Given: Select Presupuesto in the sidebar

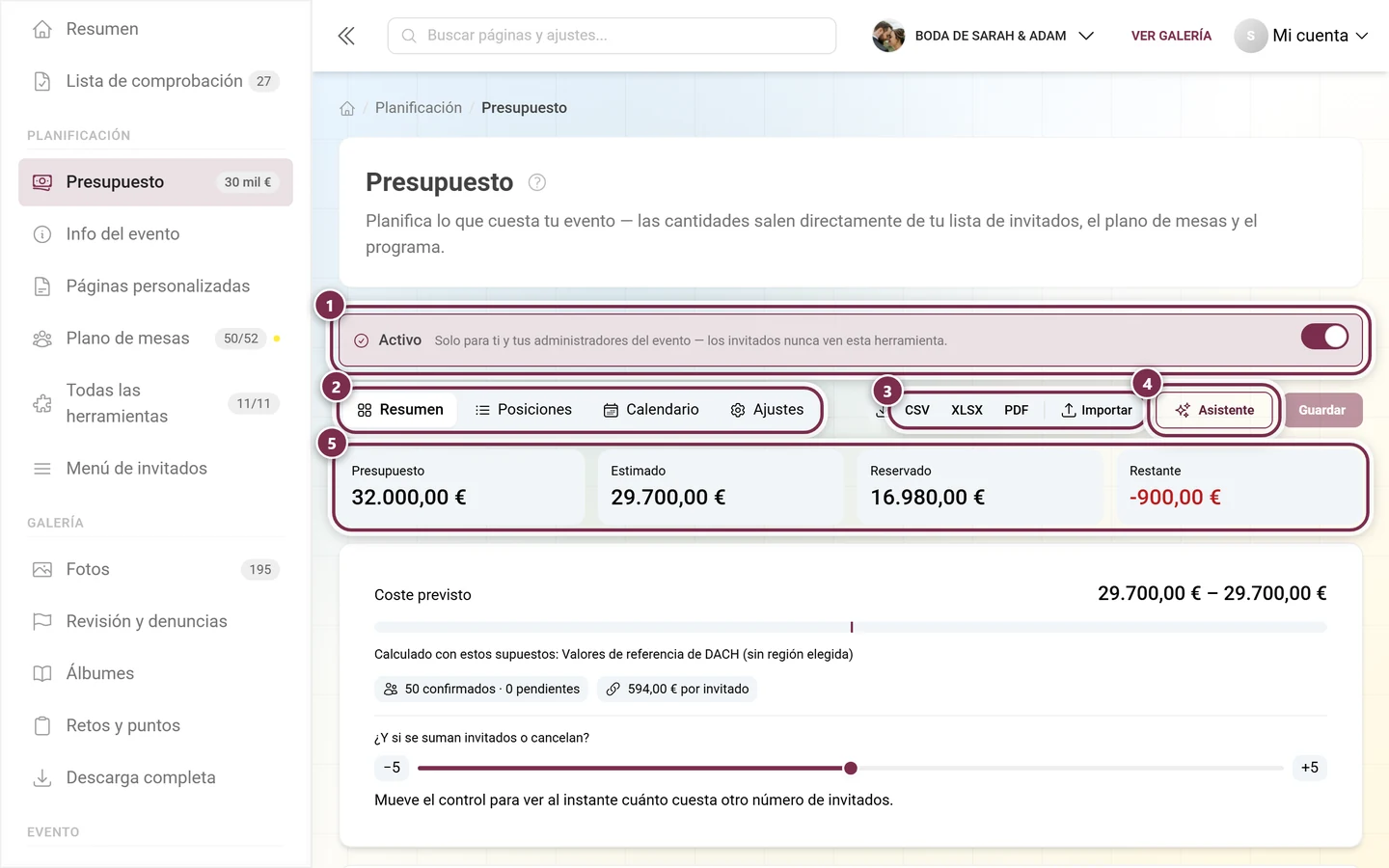Looking at the screenshot, I should pyautogui.click(x=155, y=182).
